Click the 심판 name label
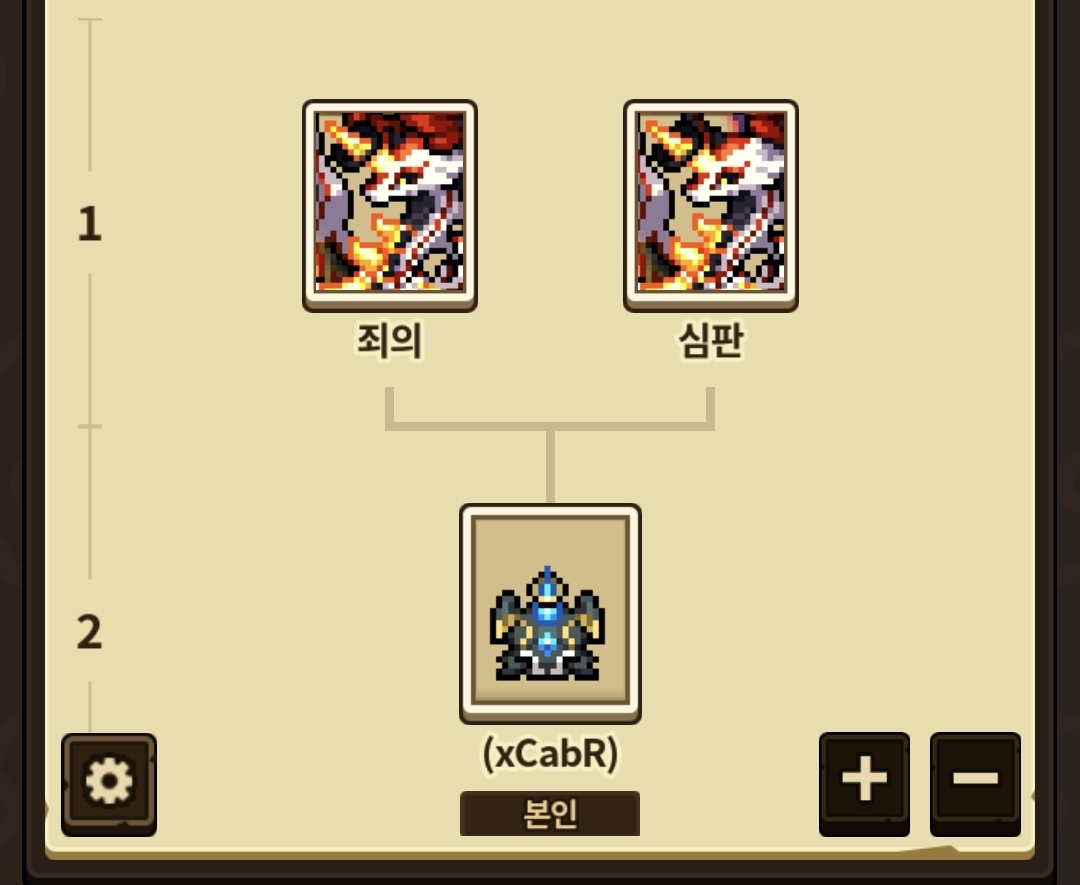Image resolution: width=1080 pixels, height=885 pixels. point(711,340)
